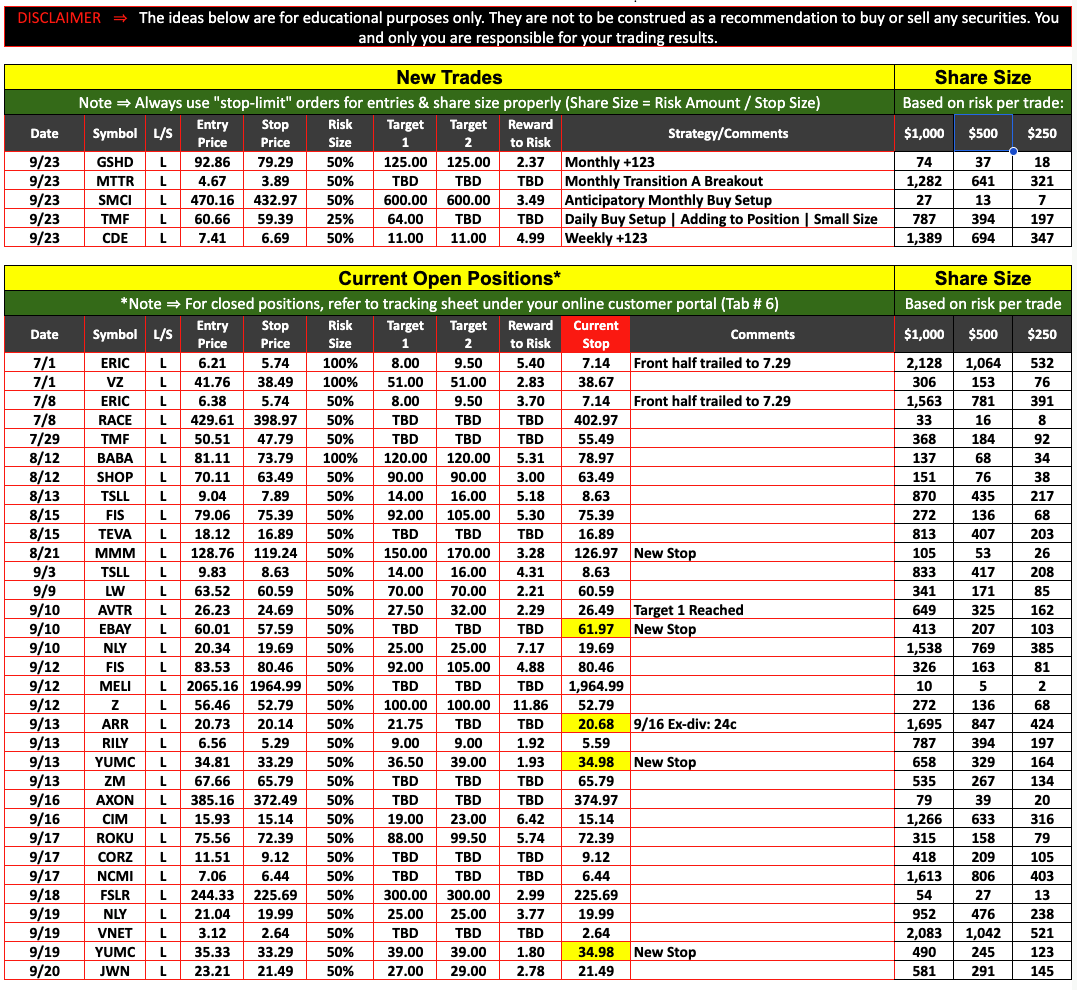
Task: Select the MELI entry price 2065.16
Action: point(212,686)
